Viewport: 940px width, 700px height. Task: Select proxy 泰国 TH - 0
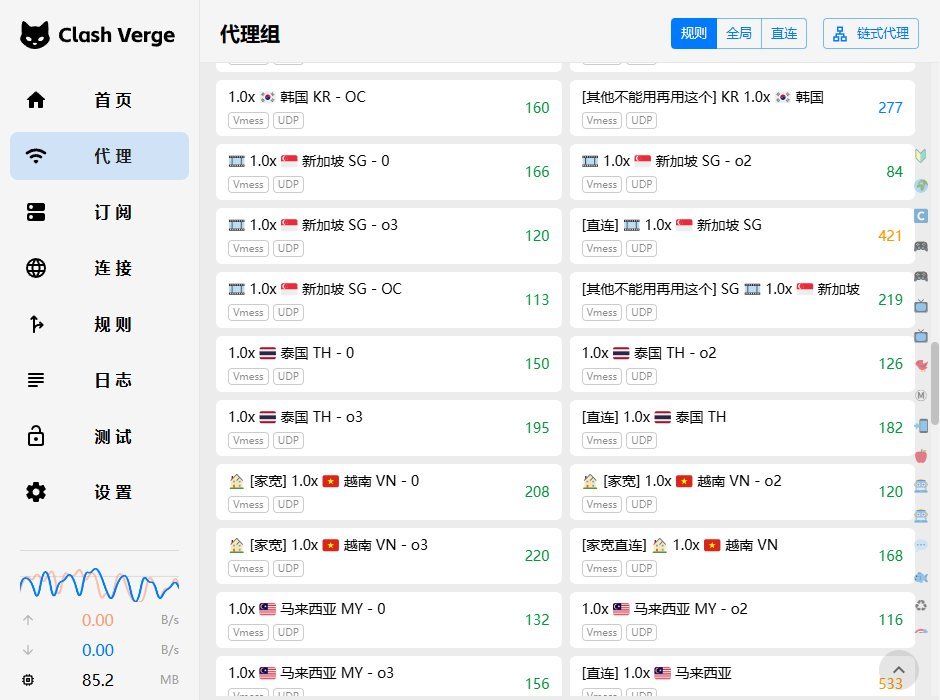pos(388,364)
